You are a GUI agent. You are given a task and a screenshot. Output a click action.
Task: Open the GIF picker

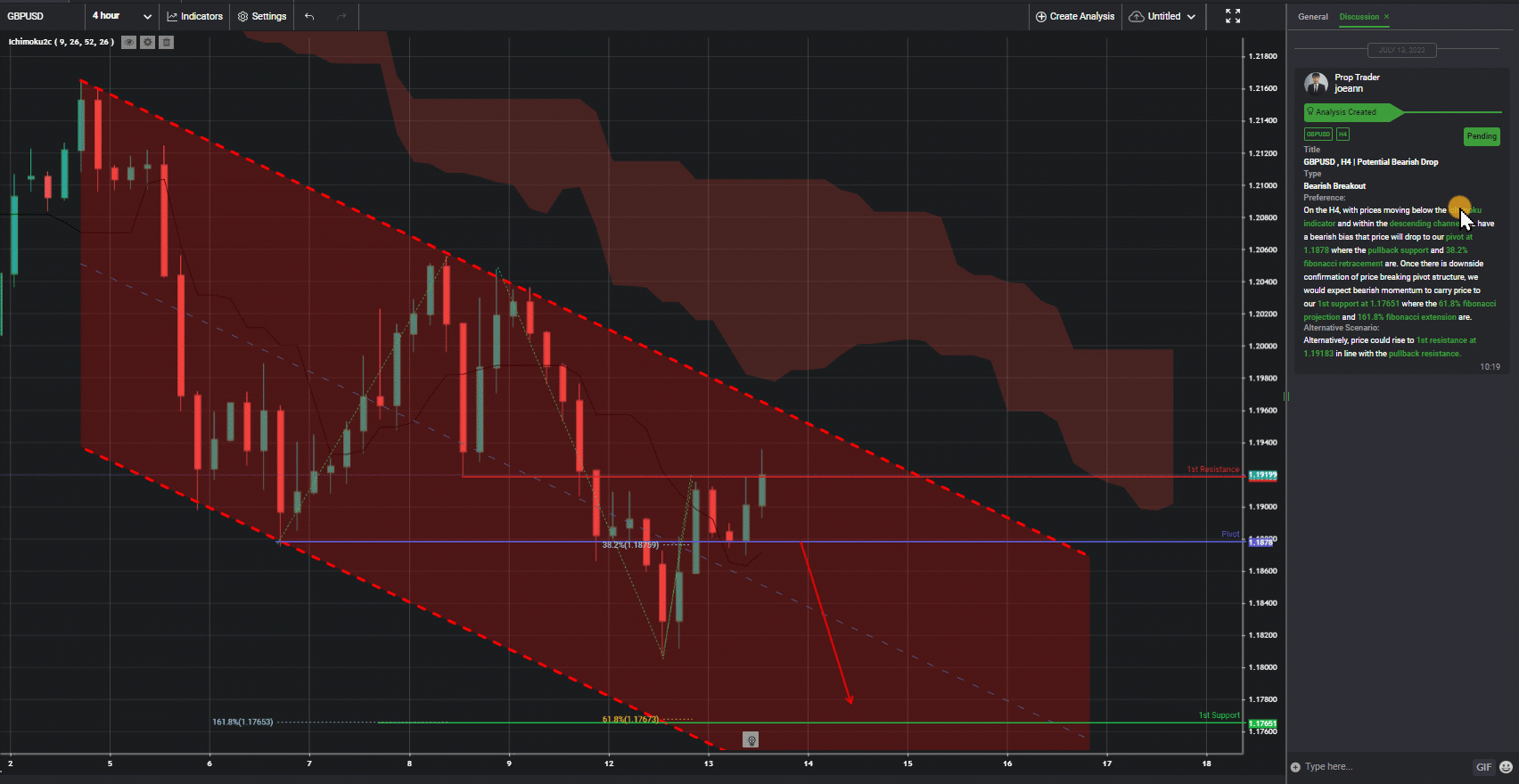1483,767
